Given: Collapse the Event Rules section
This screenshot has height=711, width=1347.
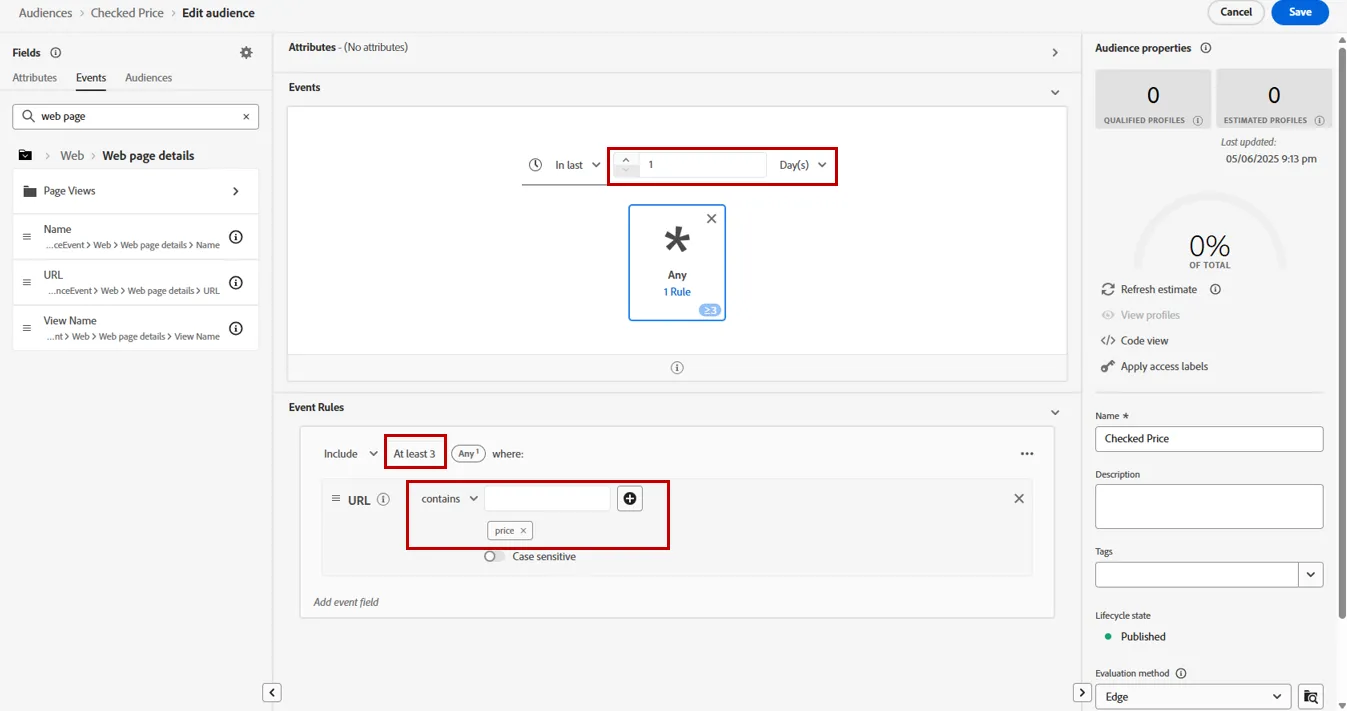Looking at the screenshot, I should [x=1055, y=413].
